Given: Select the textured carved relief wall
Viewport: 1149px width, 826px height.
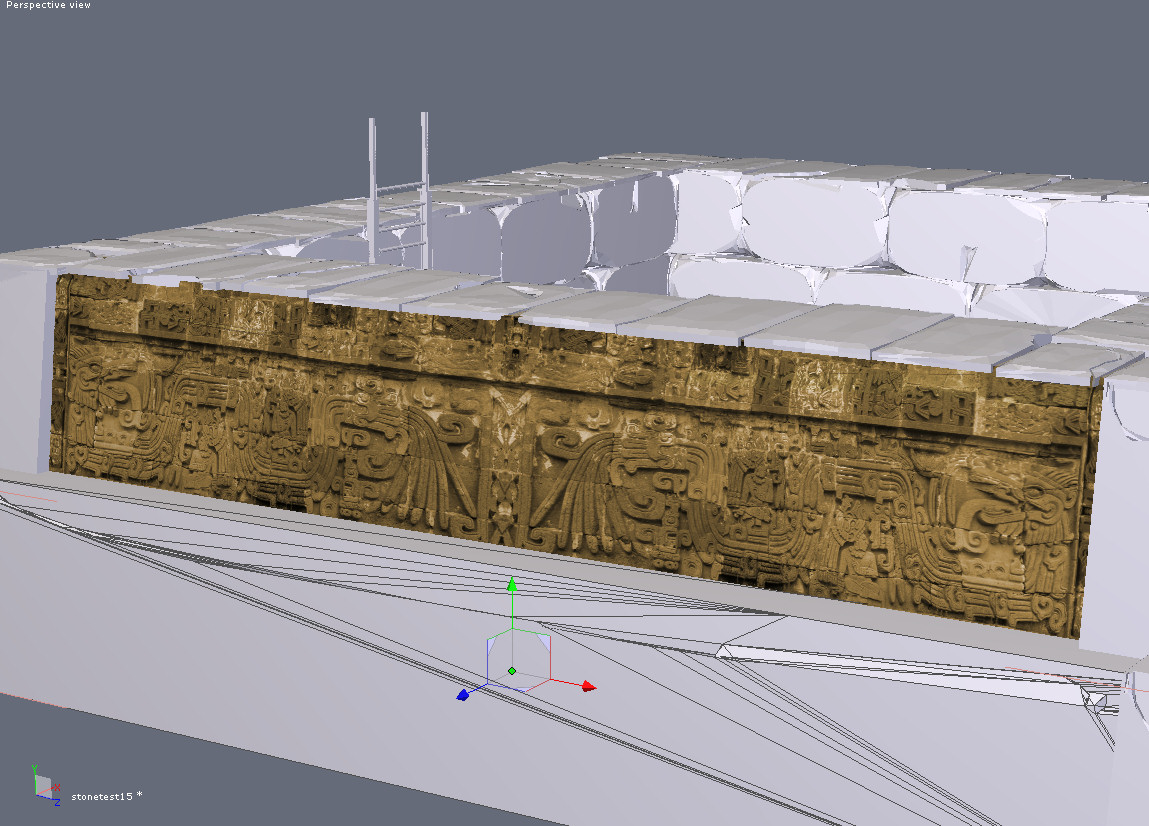Looking at the screenshot, I should coord(575,454).
